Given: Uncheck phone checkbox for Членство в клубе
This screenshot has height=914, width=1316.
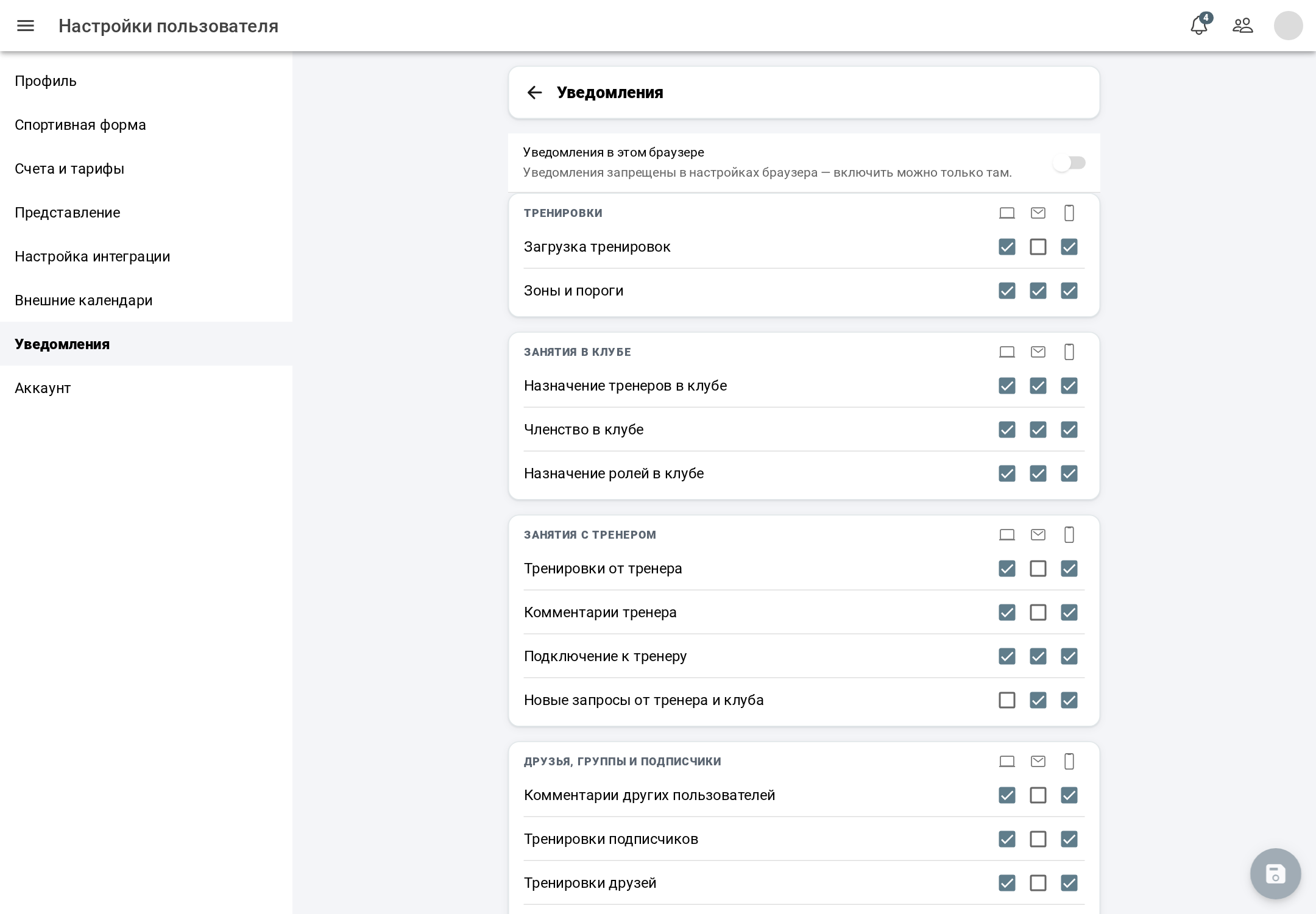Looking at the screenshot, I should pyautogui.click(x=1069, y=430).
